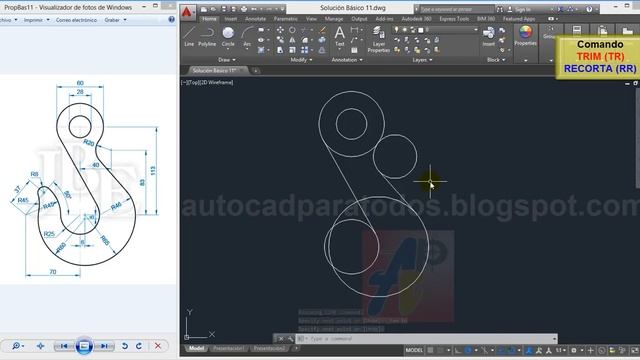Start slideshow in photo viewer
This screenshot has width=640, height=360.
84,346
